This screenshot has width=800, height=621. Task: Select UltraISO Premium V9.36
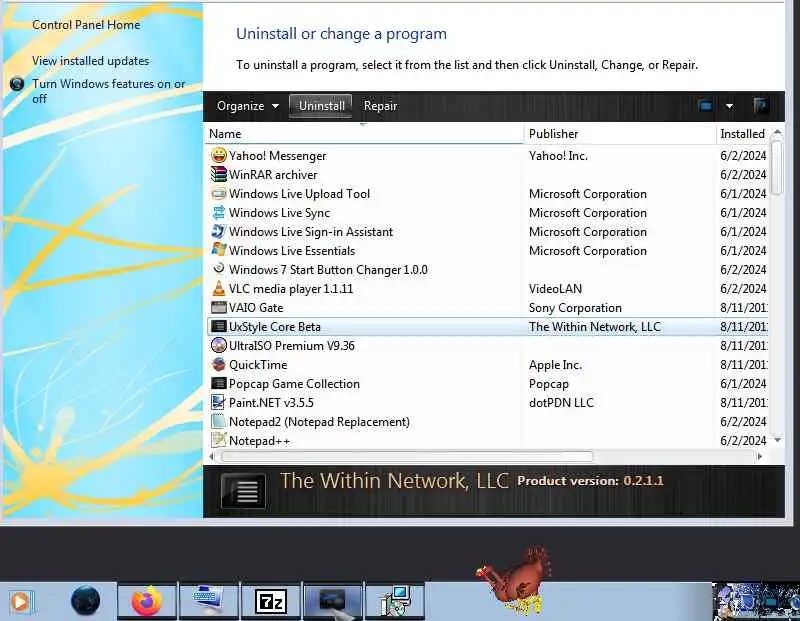[x=488, y=345]
